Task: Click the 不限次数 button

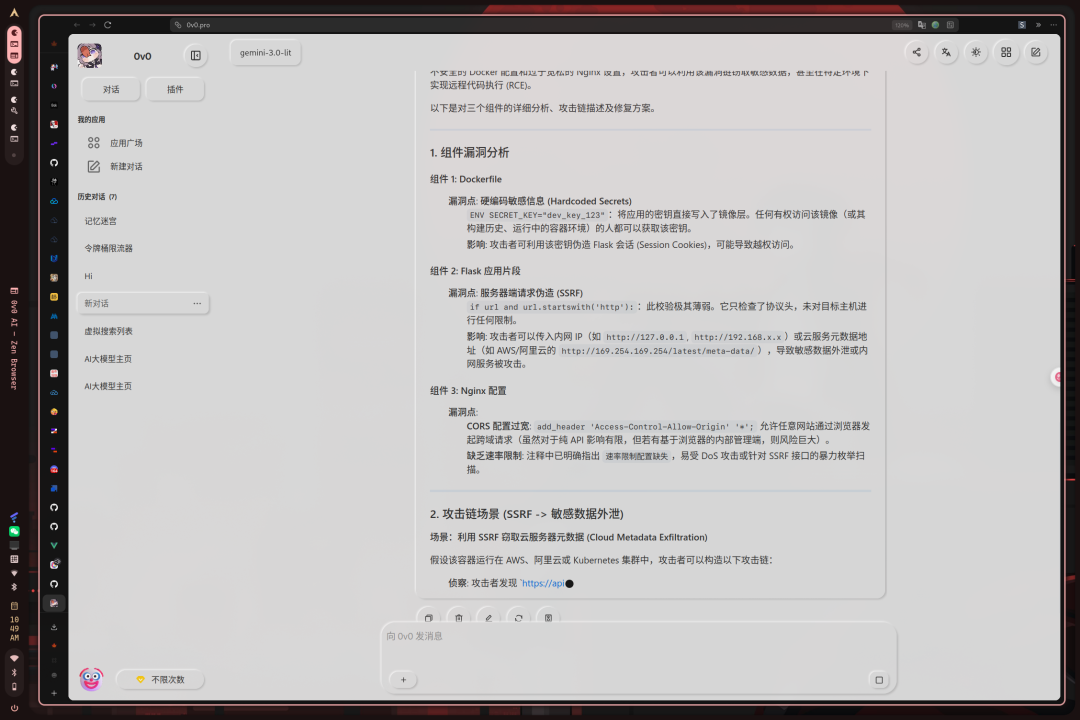Action: [x=160, y=679]
